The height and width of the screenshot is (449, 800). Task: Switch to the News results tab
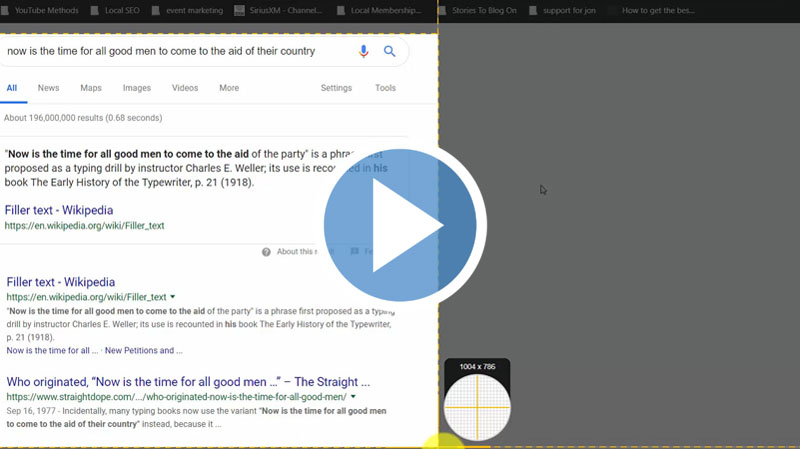tap(48, 88)
